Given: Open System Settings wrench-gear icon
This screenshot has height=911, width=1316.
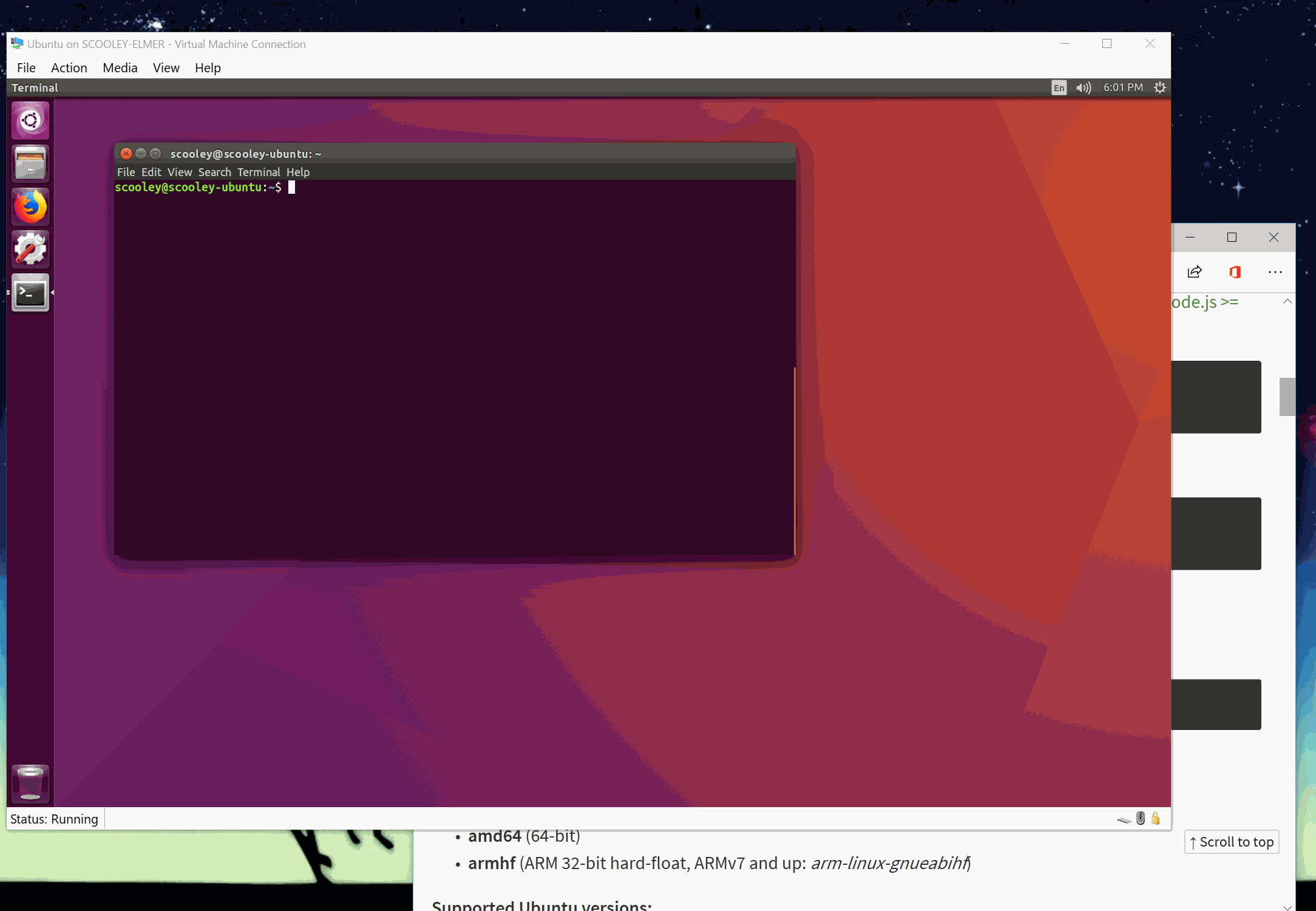Looking at the screenshot, I should pos(30,249).
